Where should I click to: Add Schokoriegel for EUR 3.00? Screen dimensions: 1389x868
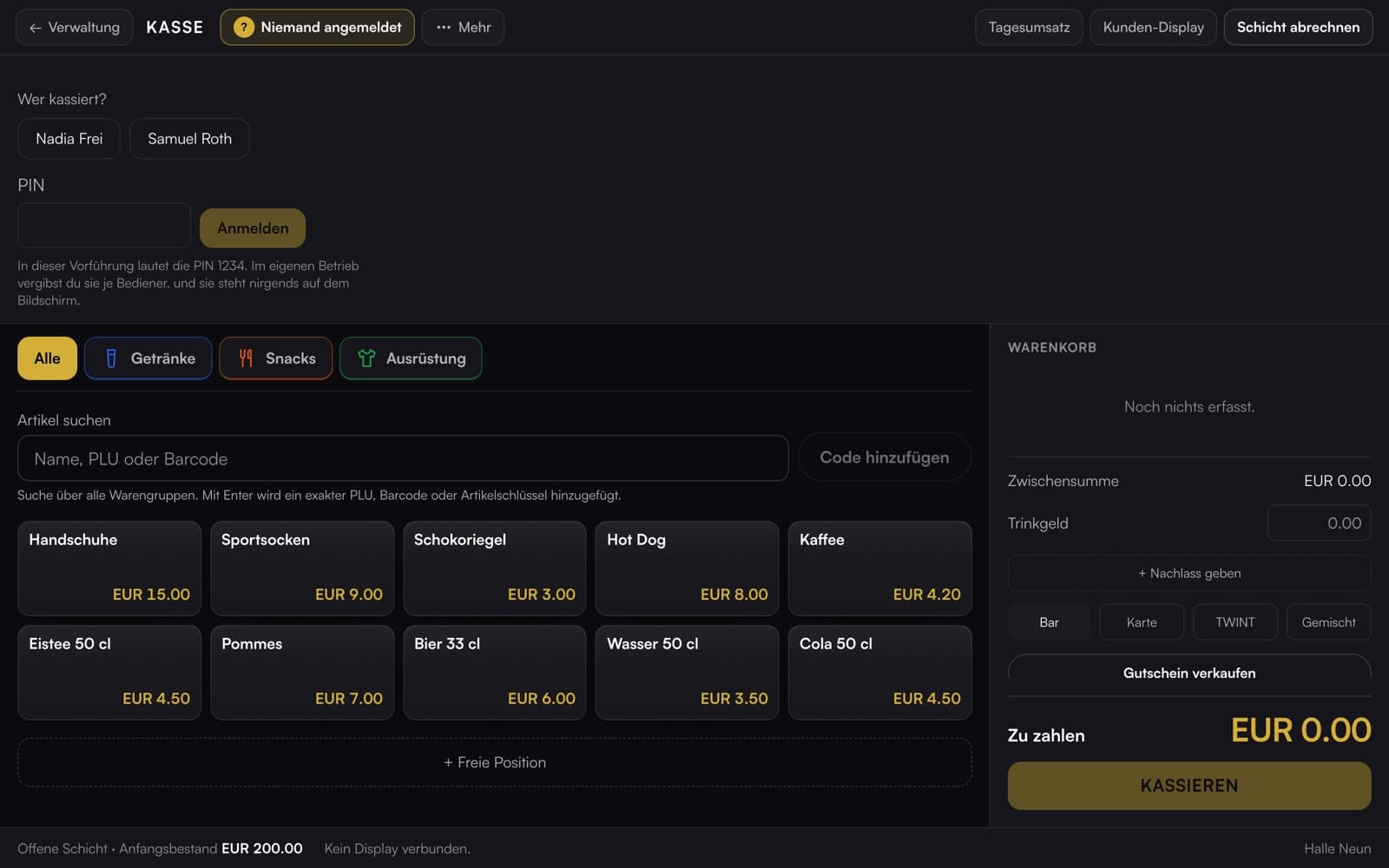[495, 569]
